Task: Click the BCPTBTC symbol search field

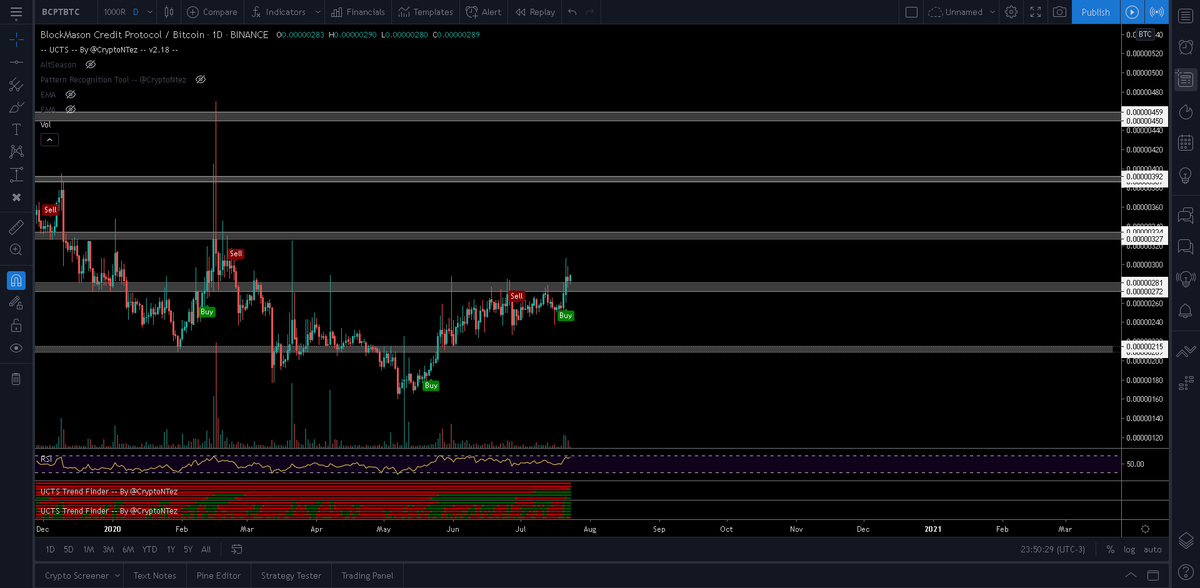Action: click(x=62, y=12)
